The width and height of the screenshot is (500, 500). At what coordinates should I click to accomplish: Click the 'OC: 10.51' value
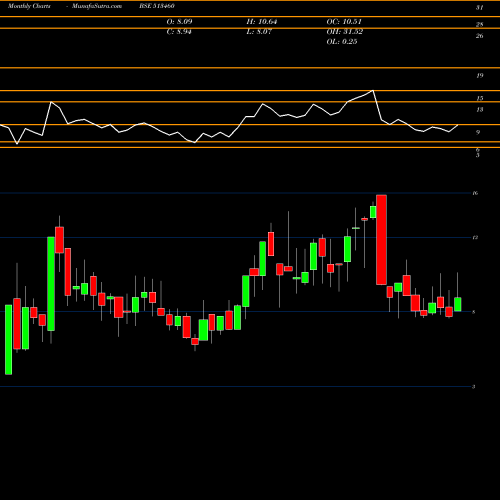(344, 22)
